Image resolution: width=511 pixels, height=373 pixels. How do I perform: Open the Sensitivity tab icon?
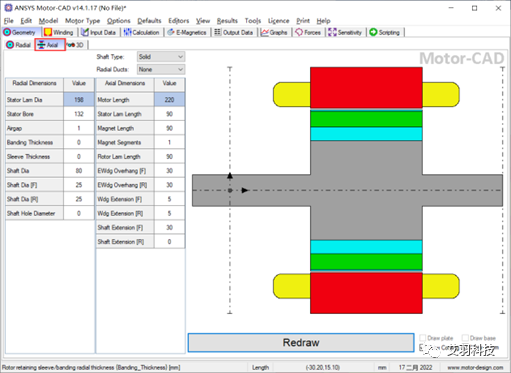(332, 32)
